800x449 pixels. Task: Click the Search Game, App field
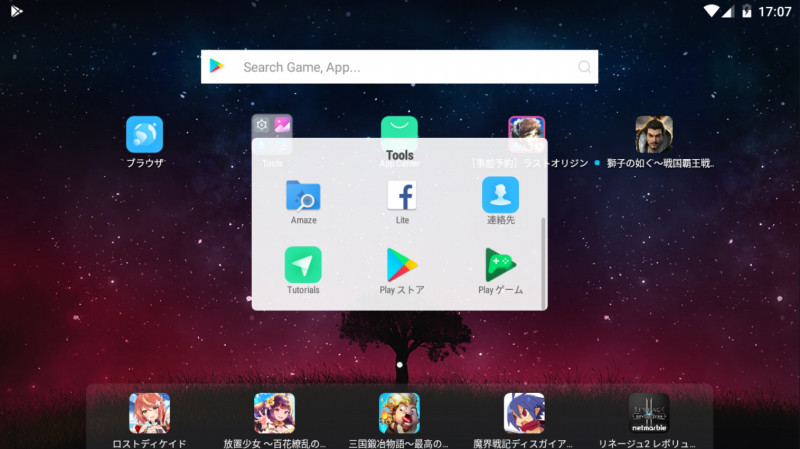pyautogui.click(x=399, y=67)
